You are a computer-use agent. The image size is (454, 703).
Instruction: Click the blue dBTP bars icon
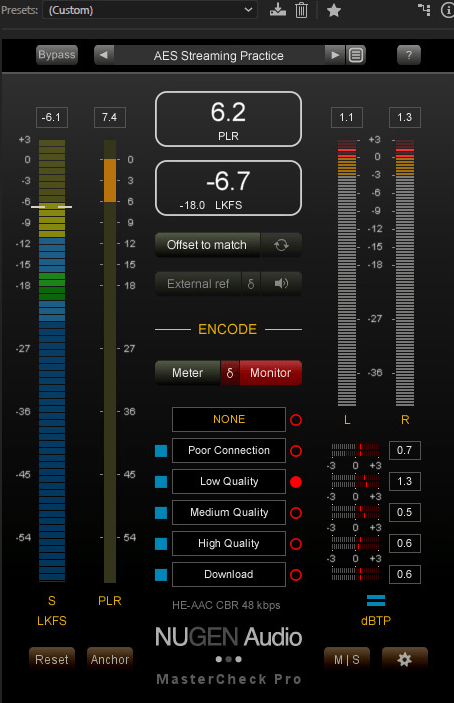tap(376, 600)
